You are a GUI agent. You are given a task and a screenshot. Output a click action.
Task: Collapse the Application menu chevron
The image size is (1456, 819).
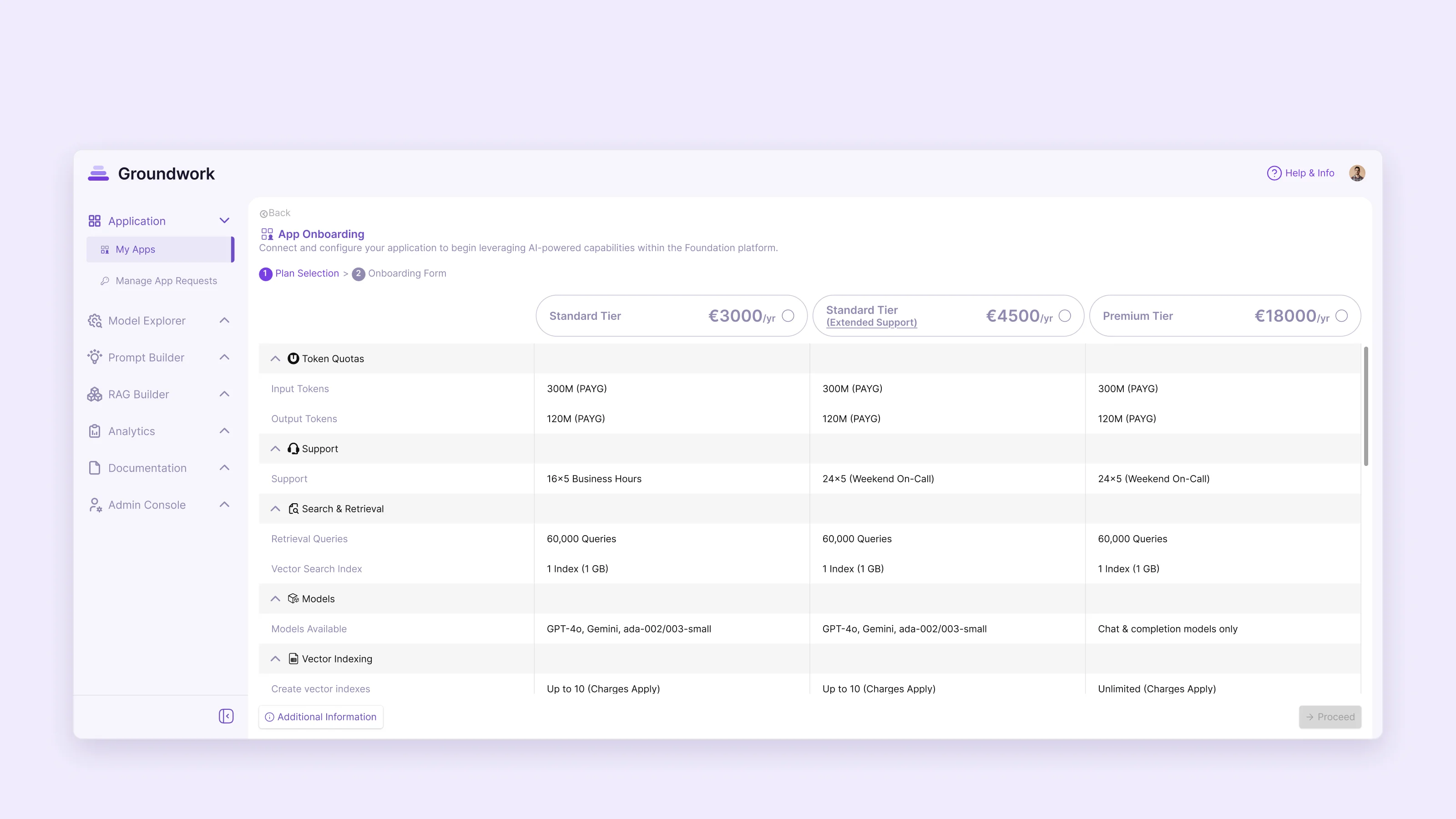pyautogui.click(x=224, y=220)
